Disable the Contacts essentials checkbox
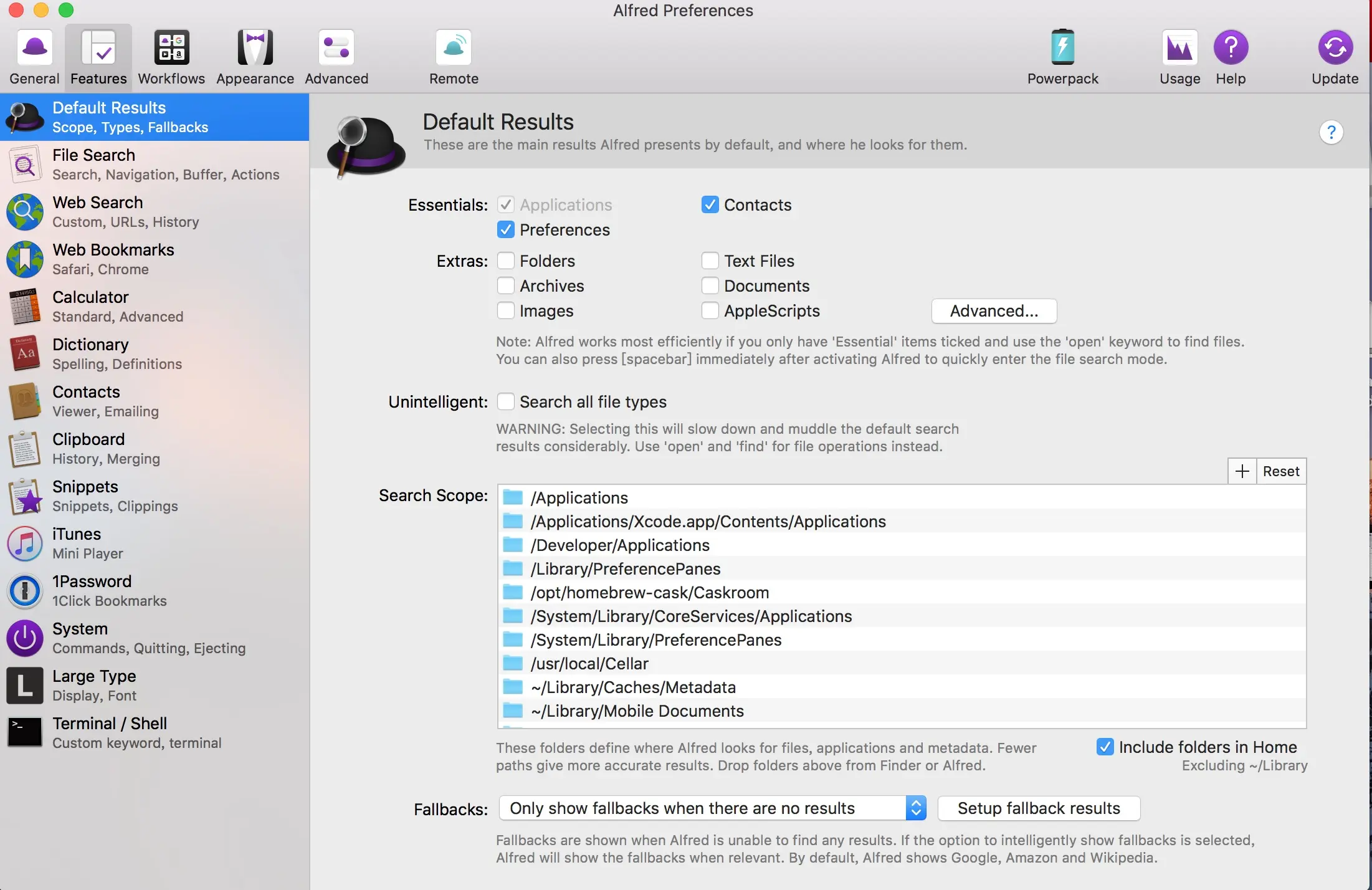This screenshot has width=1372, height=890. coord(710,205)
